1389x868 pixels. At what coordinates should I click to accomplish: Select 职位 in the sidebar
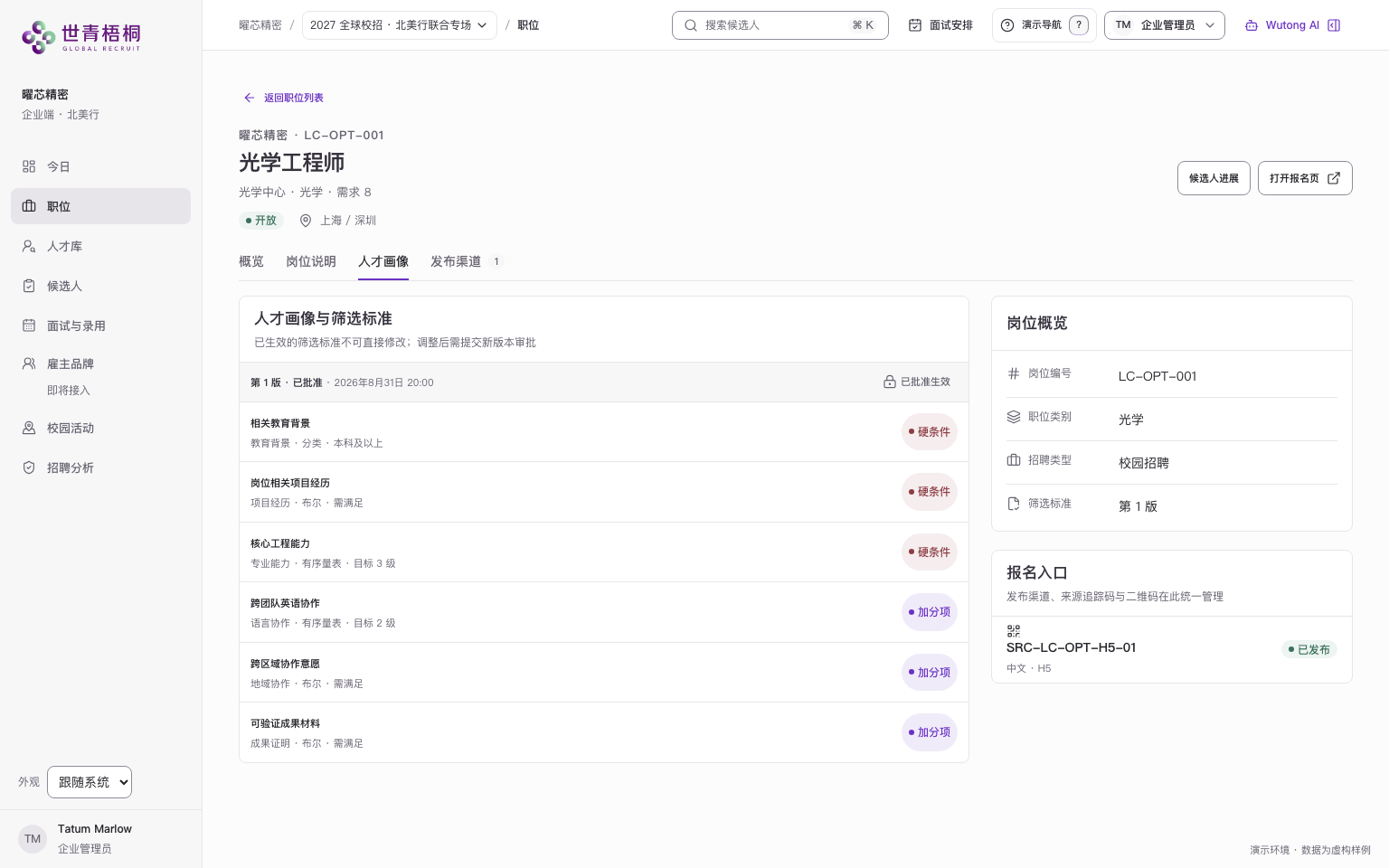100,206
